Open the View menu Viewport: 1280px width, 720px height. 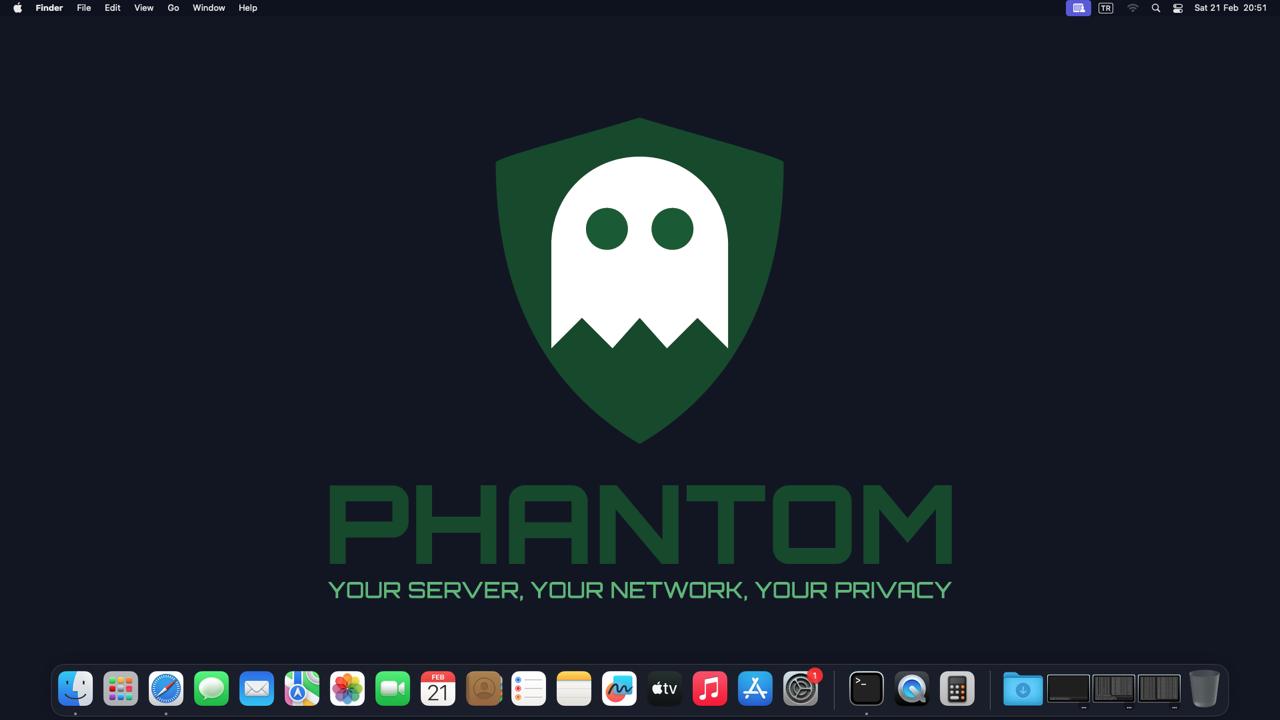tap(144, 8)
